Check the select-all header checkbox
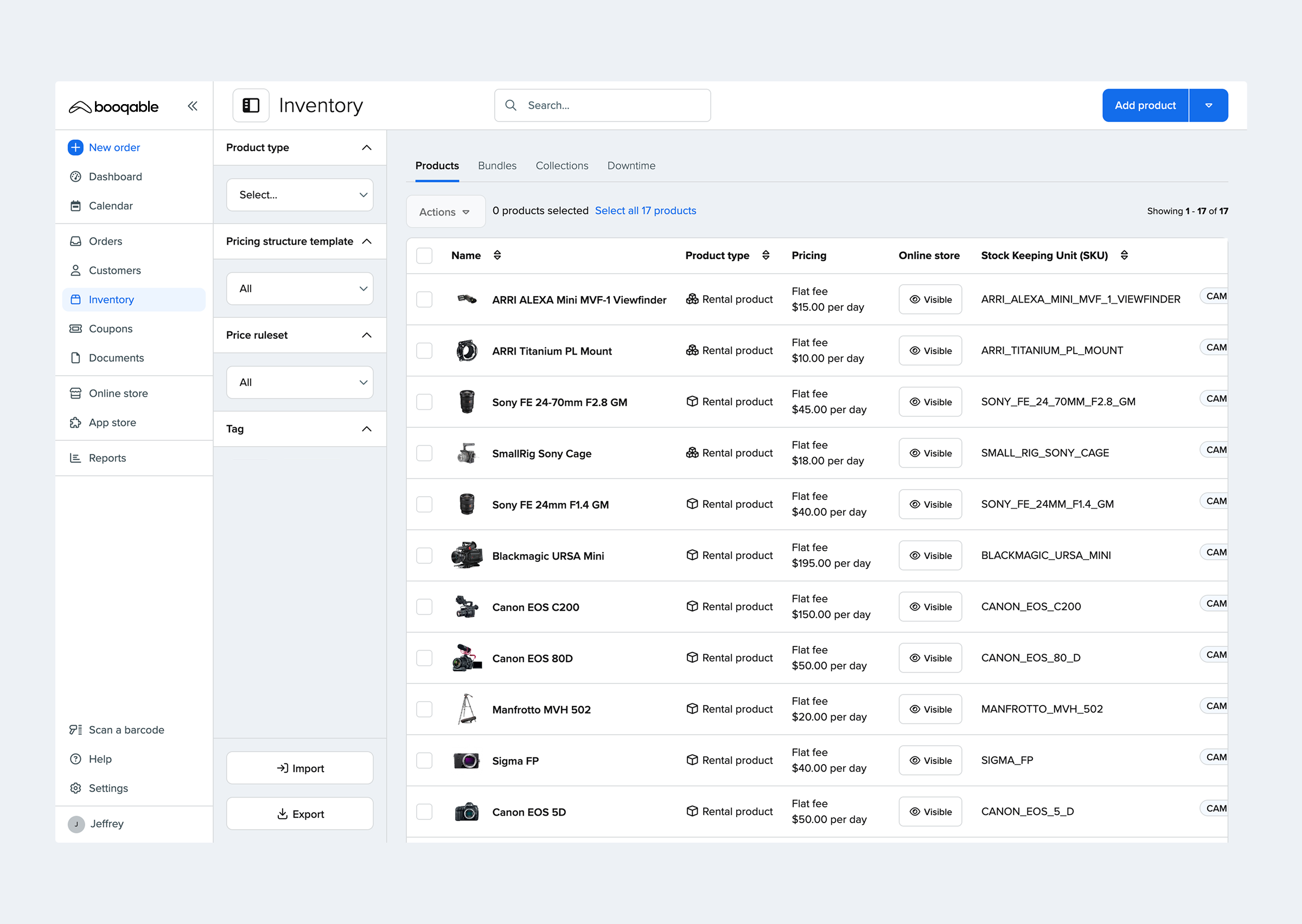Screen dimensions: 1302x924 tap(424, 255)
